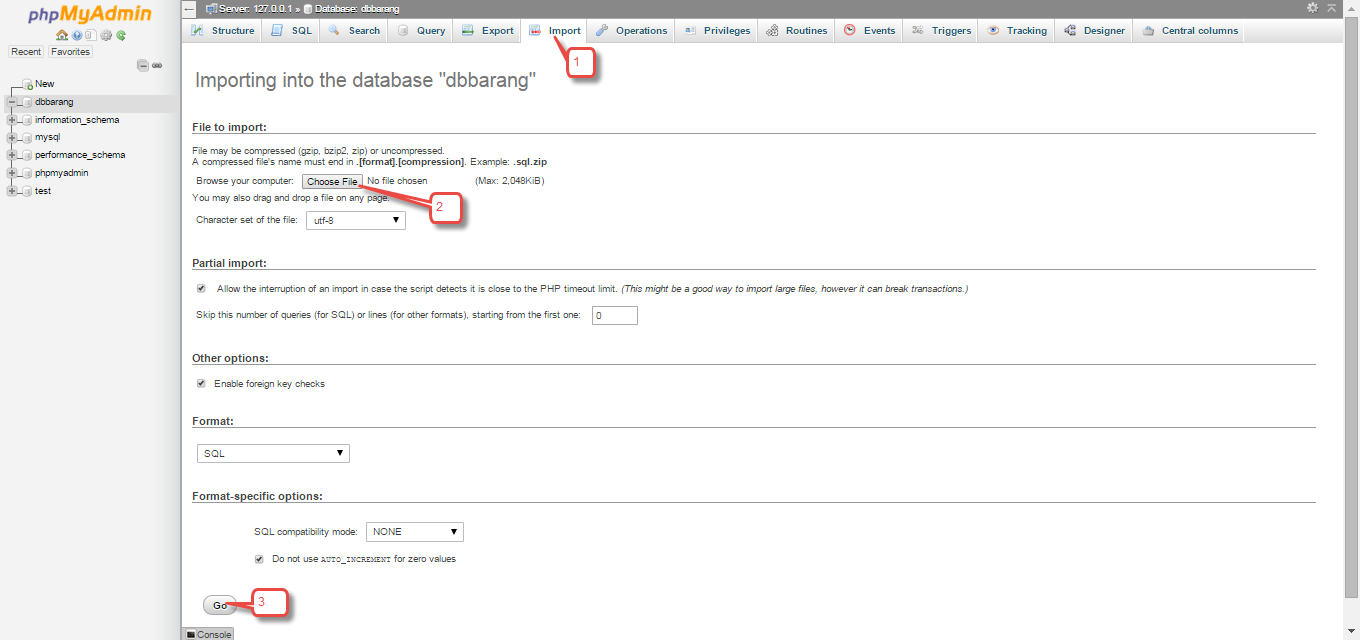
Task: Open the character set dropdown showing utf-8
Action: 355,219
